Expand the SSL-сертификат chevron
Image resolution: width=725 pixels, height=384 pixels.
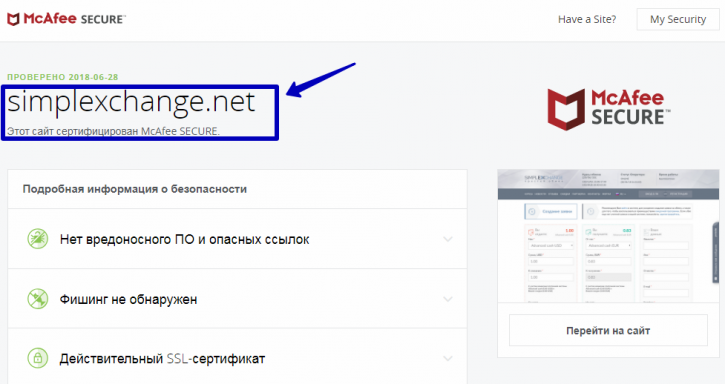[448, 358]
